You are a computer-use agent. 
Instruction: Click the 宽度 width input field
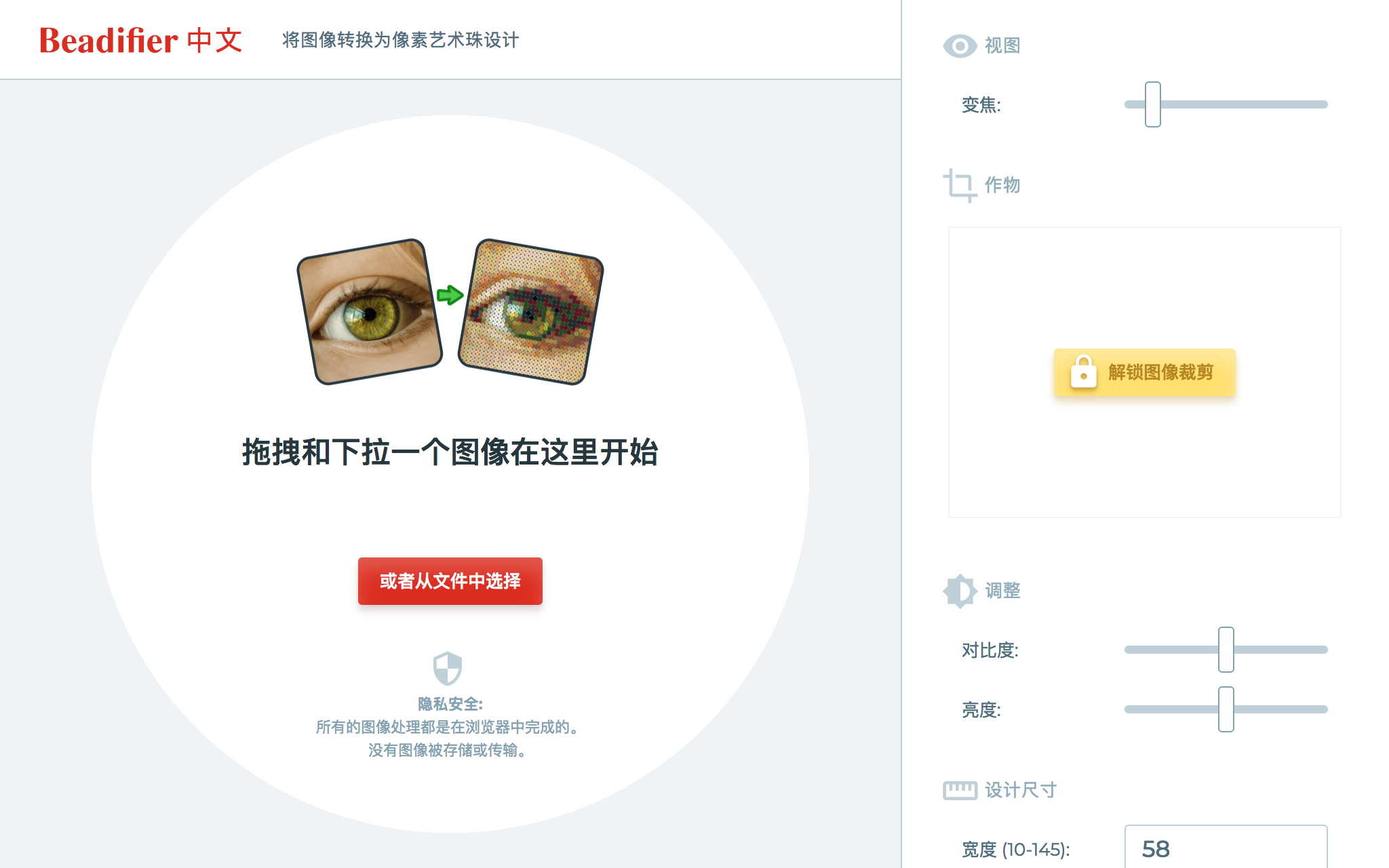(1226, 848)
